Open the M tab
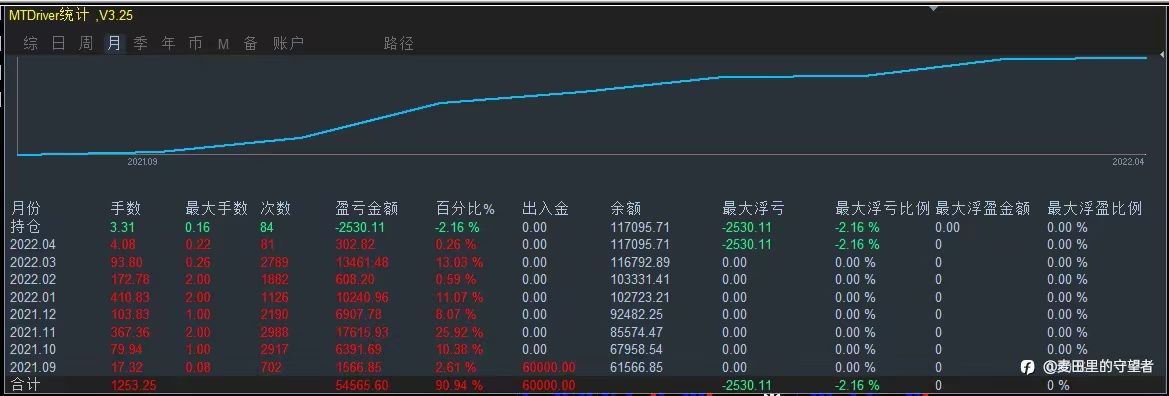 [x=223, y=44]
